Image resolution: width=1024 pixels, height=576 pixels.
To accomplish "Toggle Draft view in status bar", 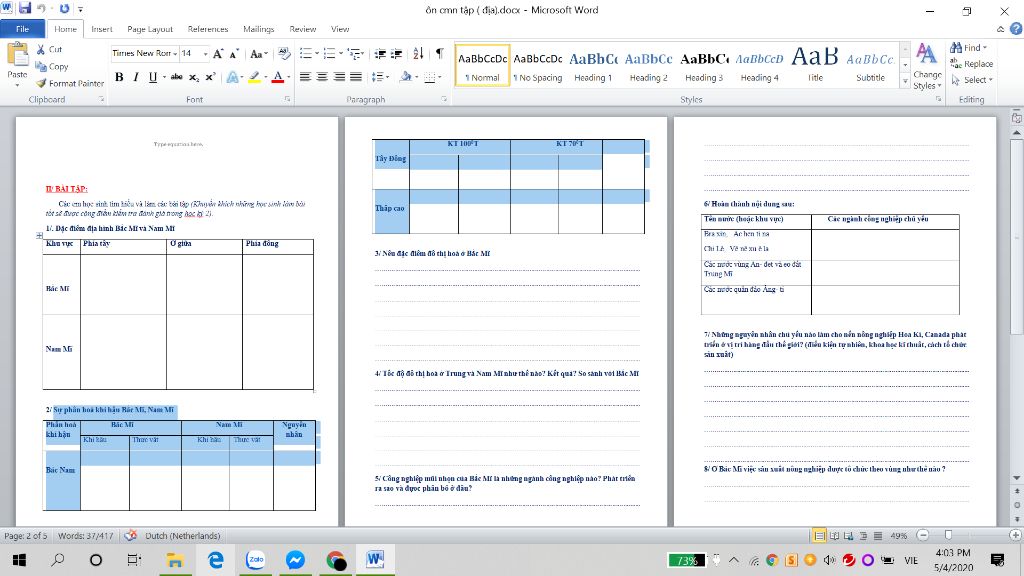I will (878, 536).
